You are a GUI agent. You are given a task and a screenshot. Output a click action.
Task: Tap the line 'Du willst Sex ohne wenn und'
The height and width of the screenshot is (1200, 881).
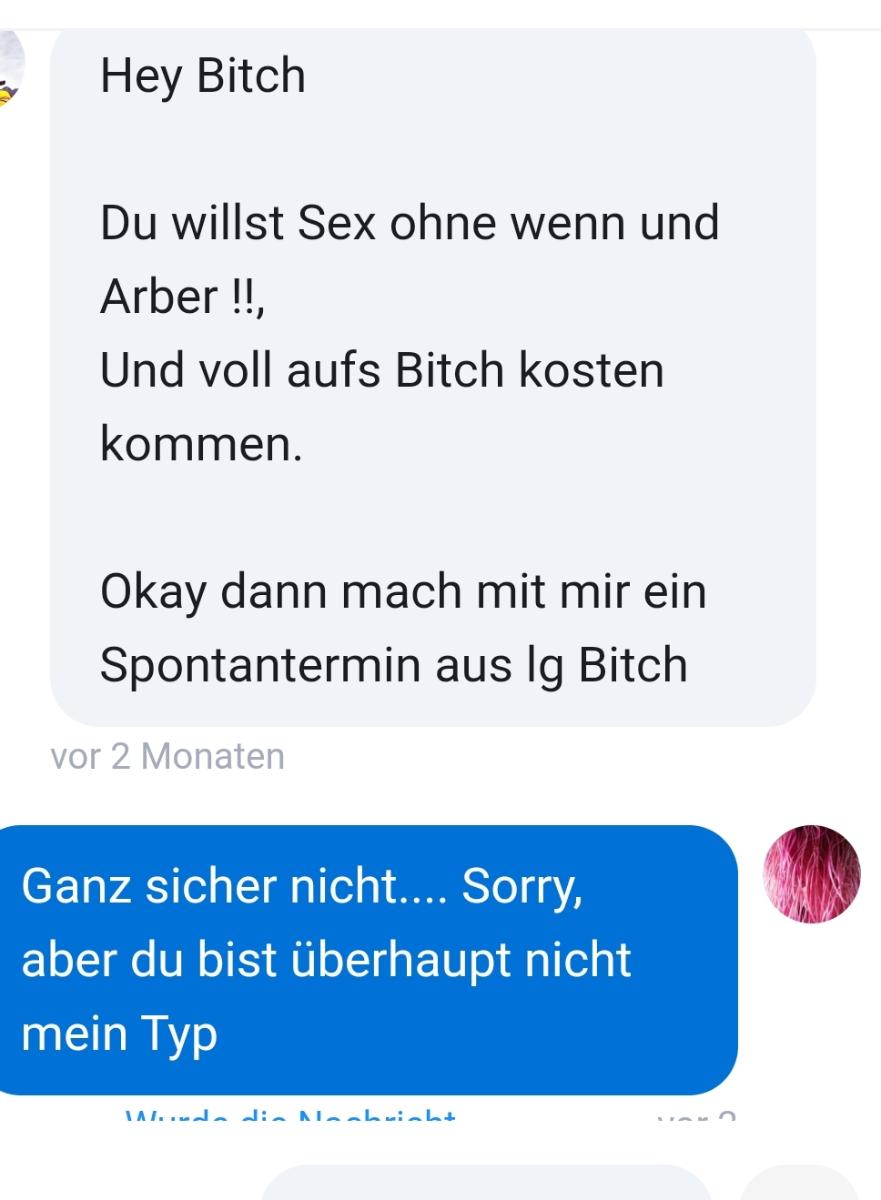point(410,223)
